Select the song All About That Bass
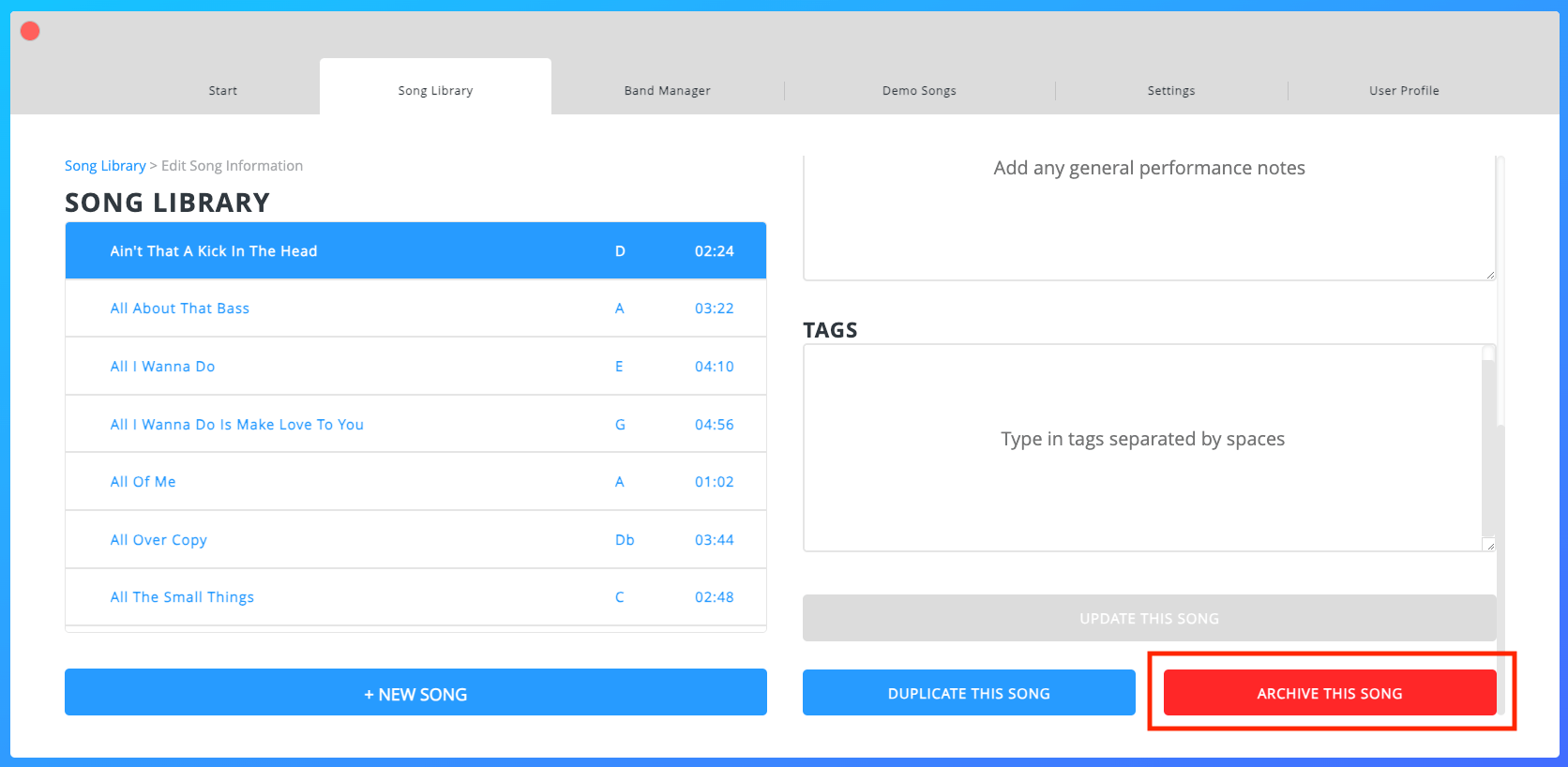The width and height of the screenshot is (1568, 767). click(180, 308)
